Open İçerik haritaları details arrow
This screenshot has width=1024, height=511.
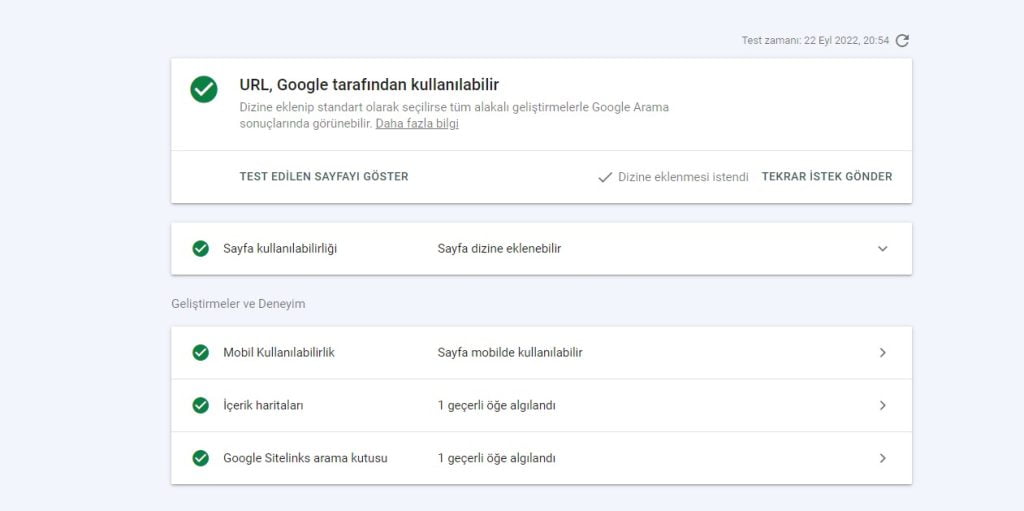click(x=882, y=406)
